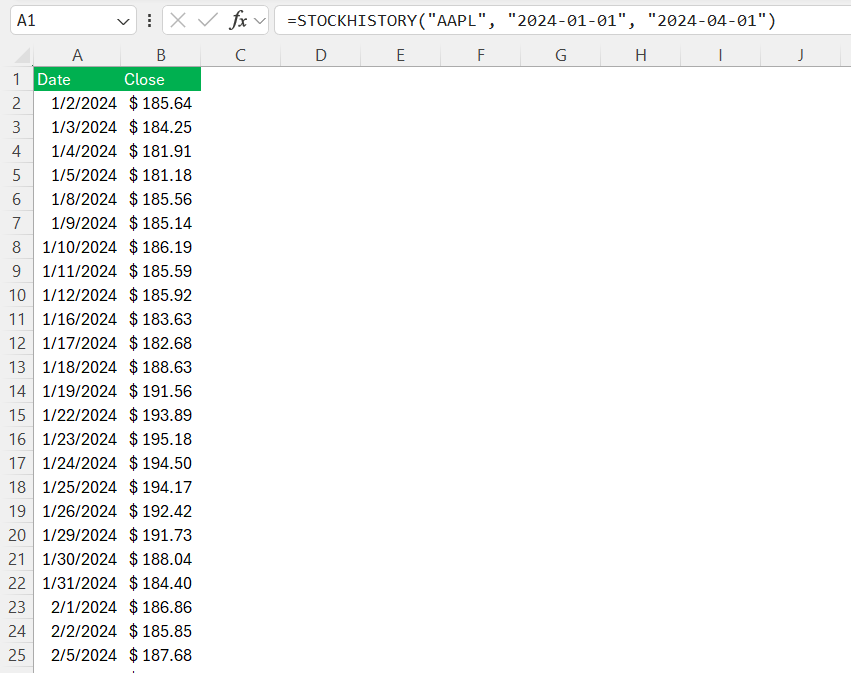The image size is (851, 673).
Task: Select all cells using corner triangle
Action: coord(21,55)
